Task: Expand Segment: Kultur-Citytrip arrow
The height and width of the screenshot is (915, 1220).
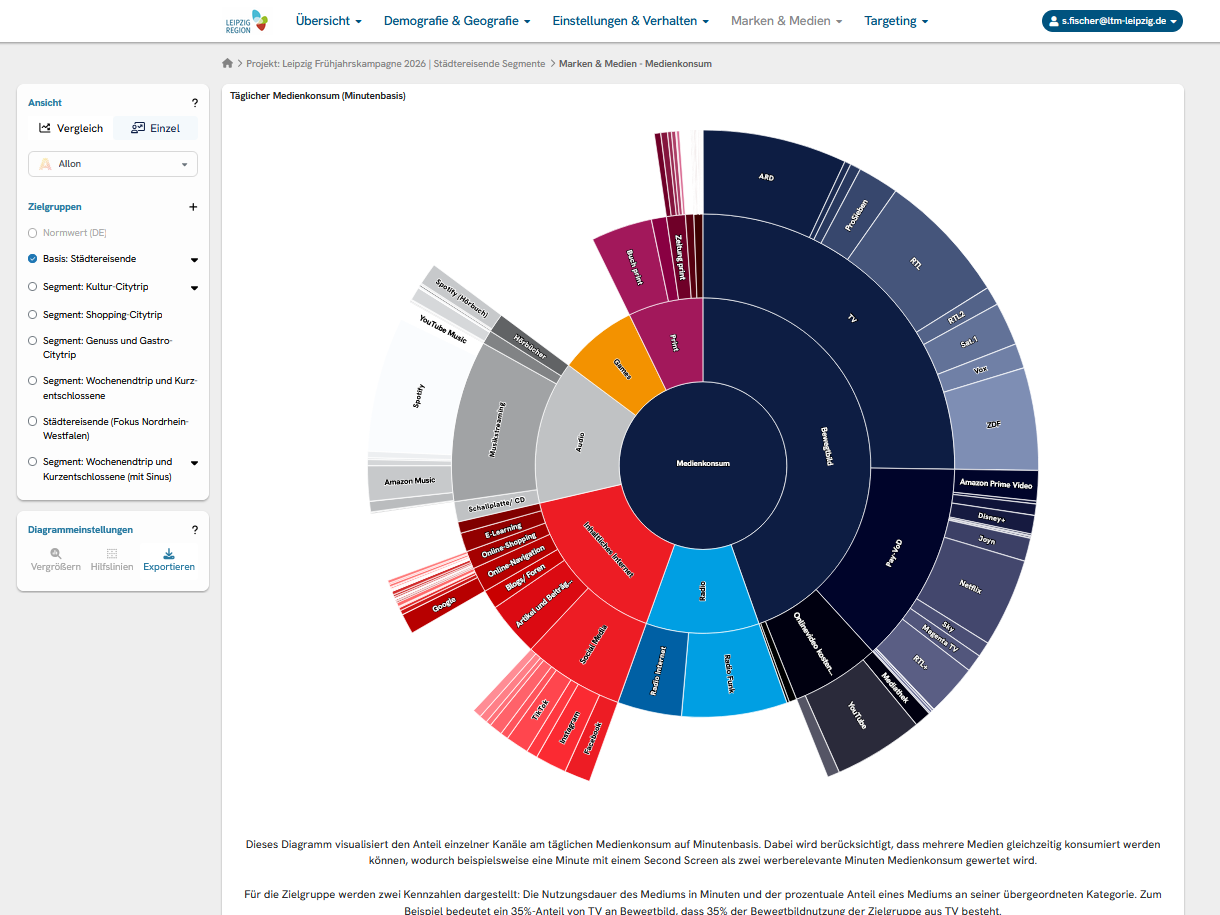Action: (194, 288)
